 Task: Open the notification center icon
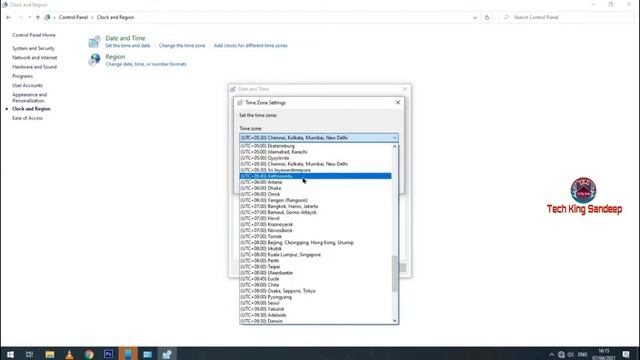pyautogui.click(x=626, y=355)
